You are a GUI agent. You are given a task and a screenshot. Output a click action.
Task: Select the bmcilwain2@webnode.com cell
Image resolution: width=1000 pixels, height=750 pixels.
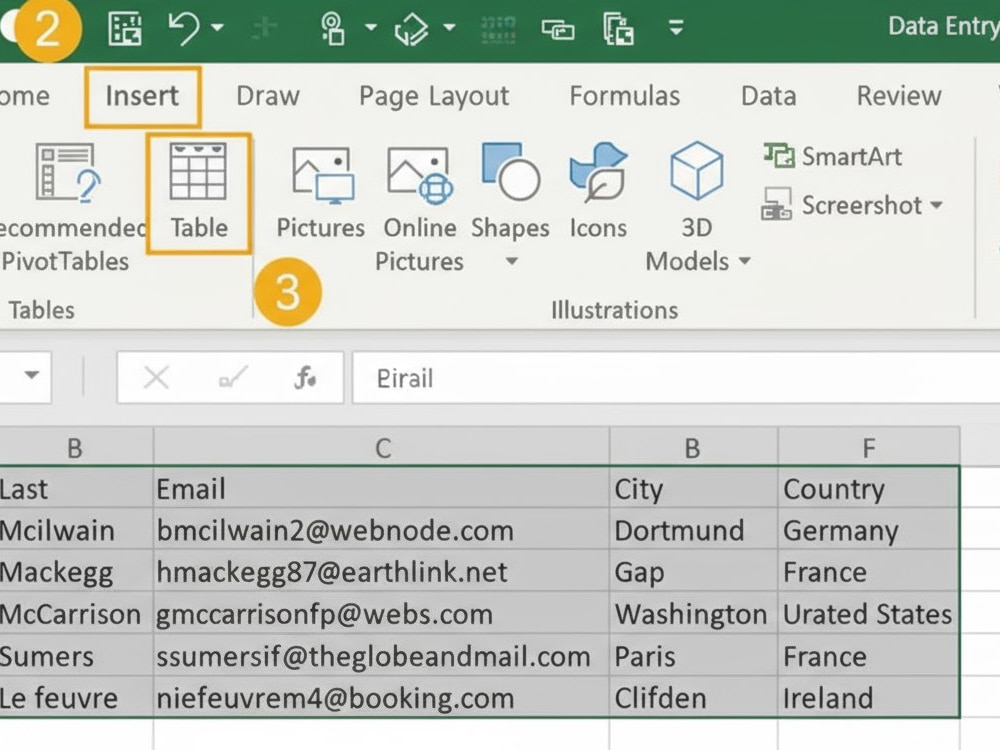381,531
